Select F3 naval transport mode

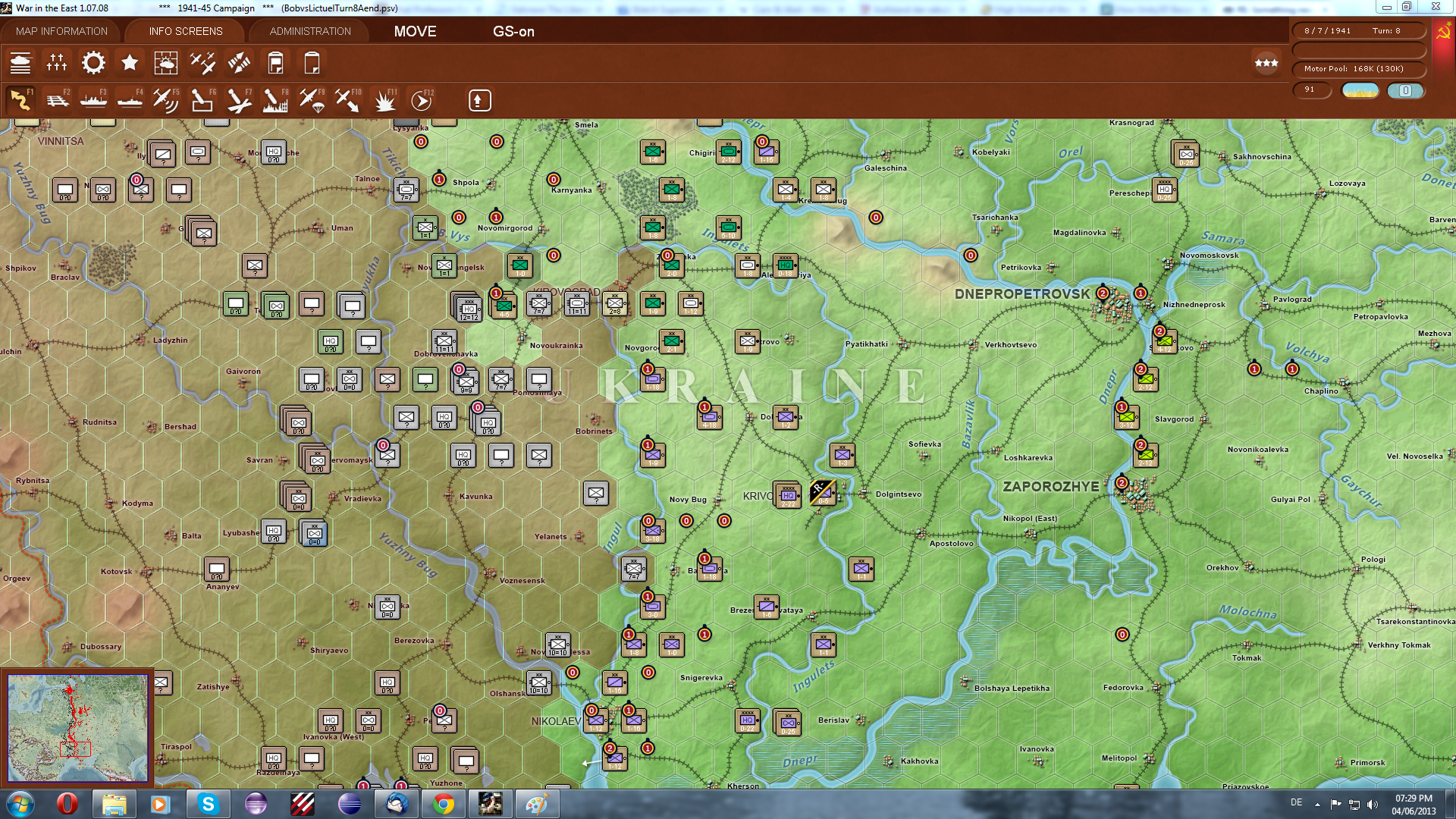click(93, 100)
